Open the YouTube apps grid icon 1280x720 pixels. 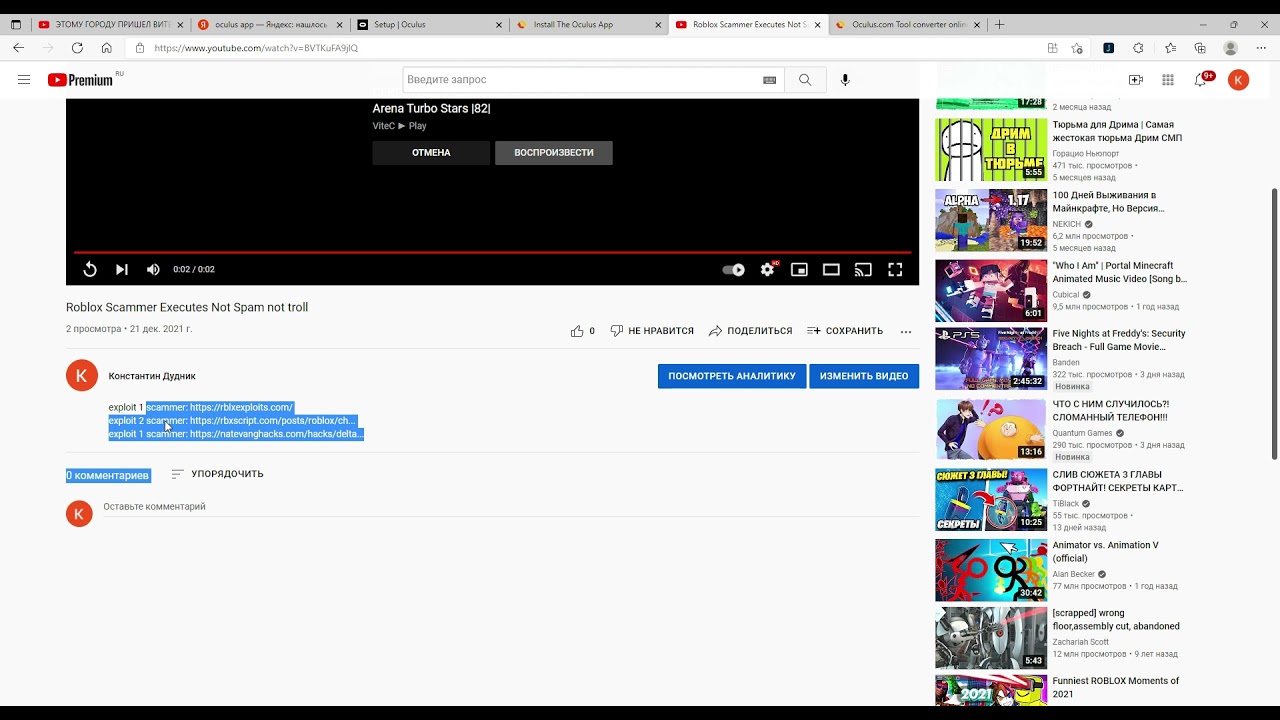pyautogui.click(x=1168, y=80)
